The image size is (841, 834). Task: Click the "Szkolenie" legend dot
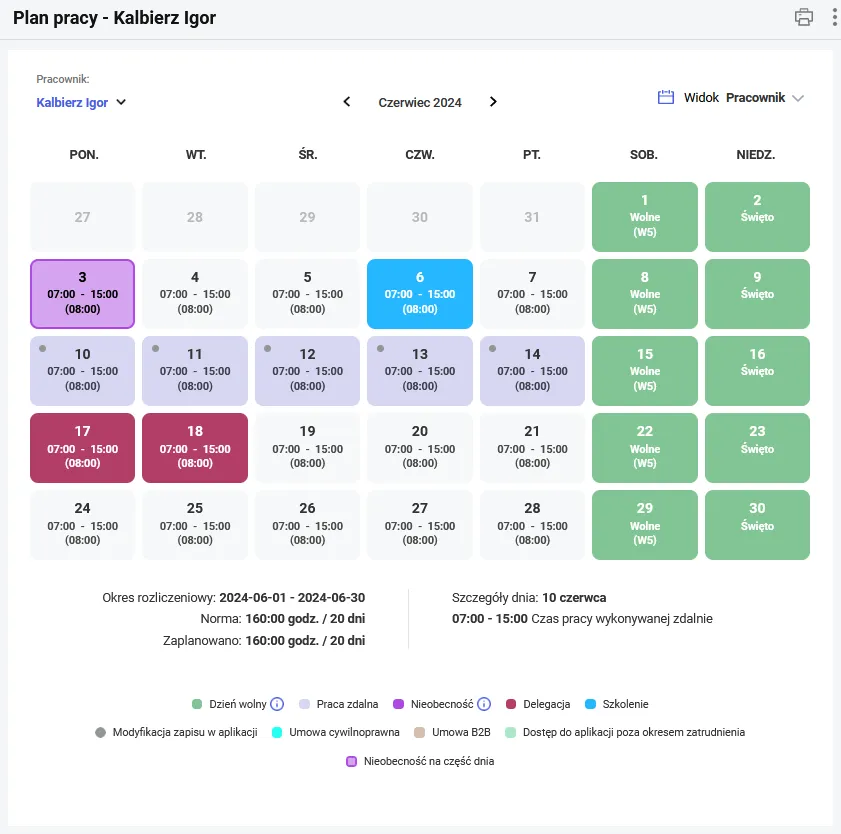point(590,704)
